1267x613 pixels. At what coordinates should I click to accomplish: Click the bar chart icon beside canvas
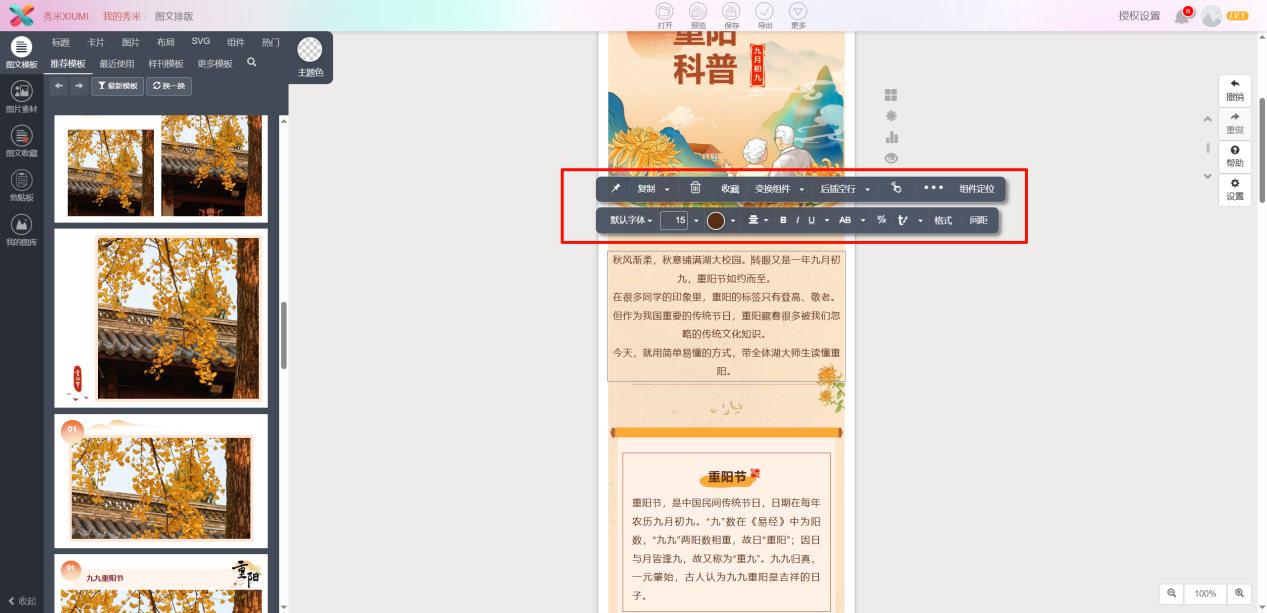pyautogui.click(x=891, y=137)
